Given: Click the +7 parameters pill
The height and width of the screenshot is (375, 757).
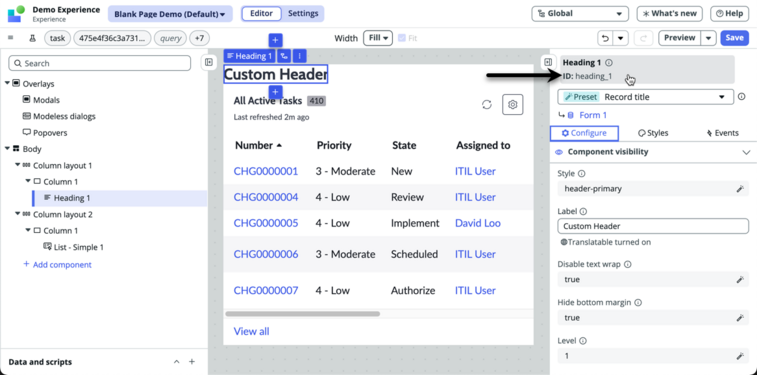Looking at the screenshot, I should (x=199, y=38).
